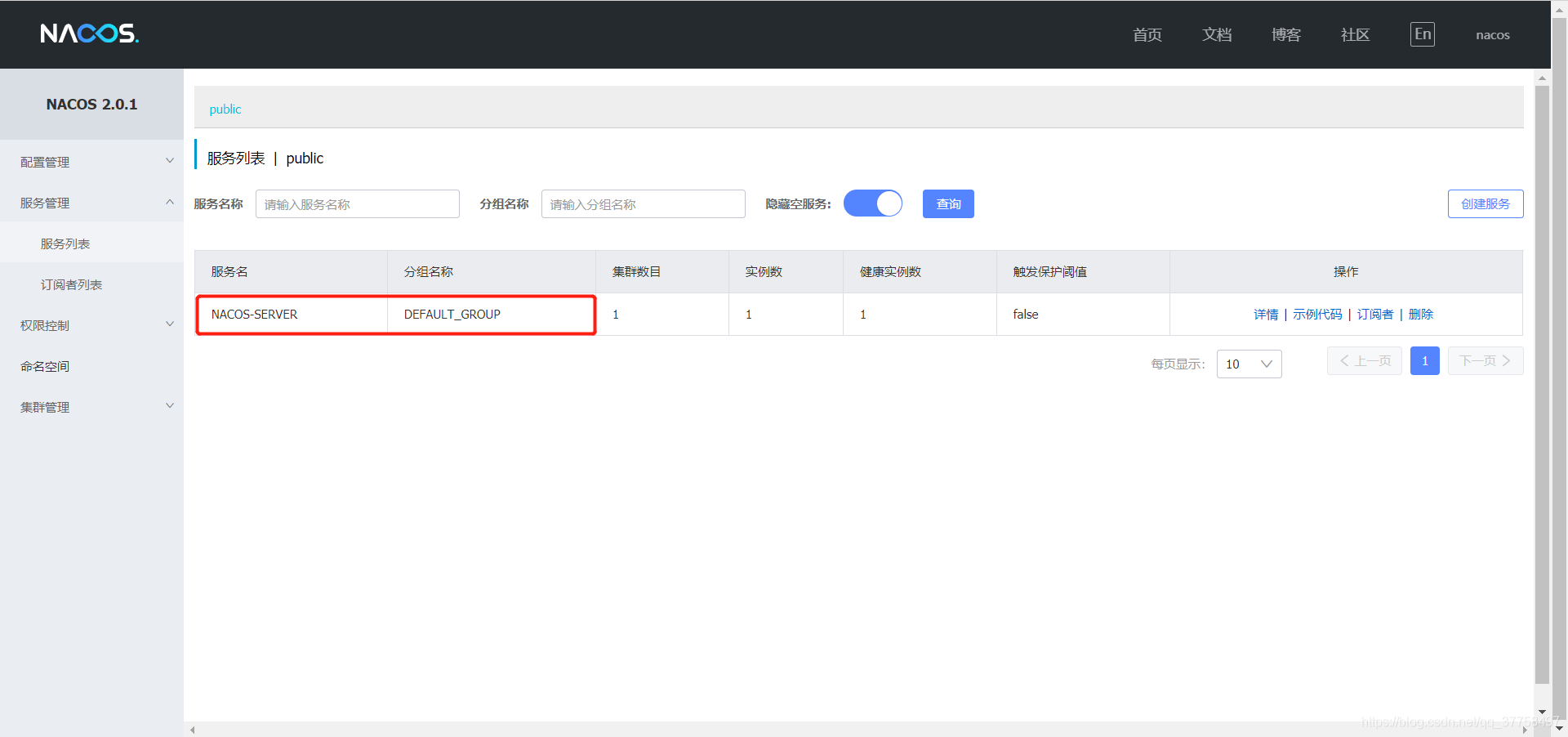Open 社区 in the top navigation
The image size is (1568, 737).
click(x=1356, y=34)
